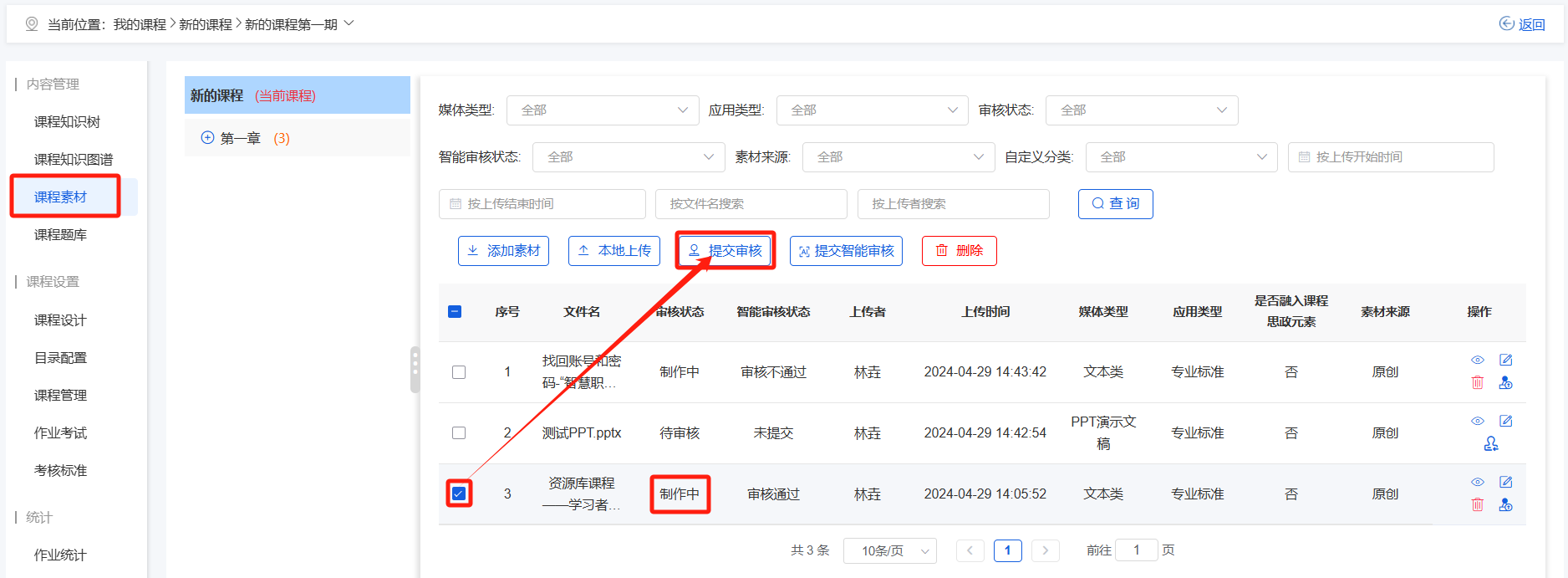Edit row 1 file with the pencil icon
This screenshot has height=578, width=1568.
1506,360
